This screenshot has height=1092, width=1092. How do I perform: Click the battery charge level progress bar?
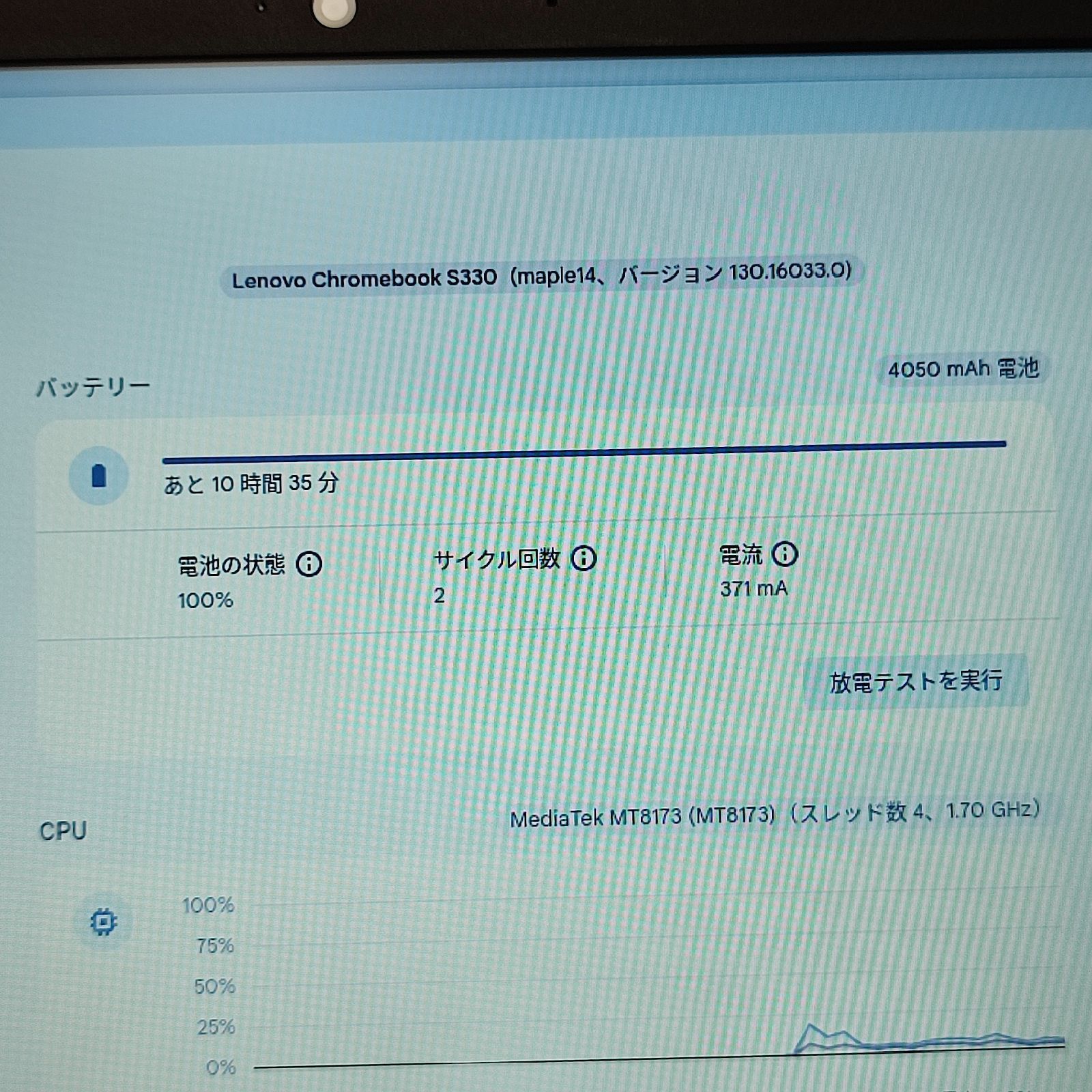584,452
